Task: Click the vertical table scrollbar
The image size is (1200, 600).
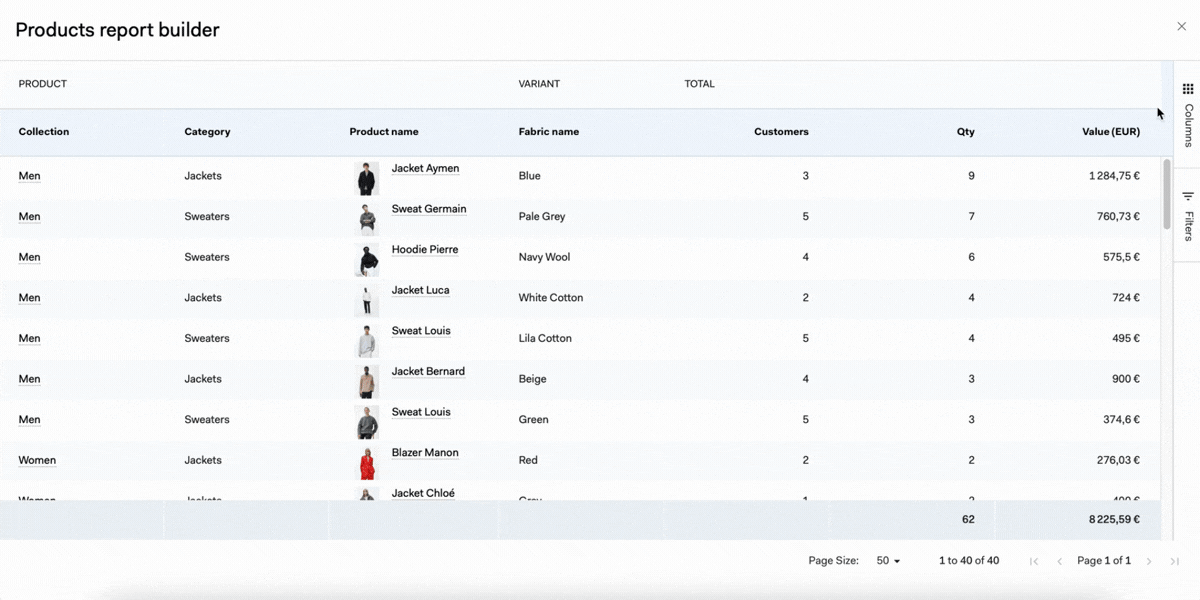Action: pyautogui.click(x=1167, y=194)
